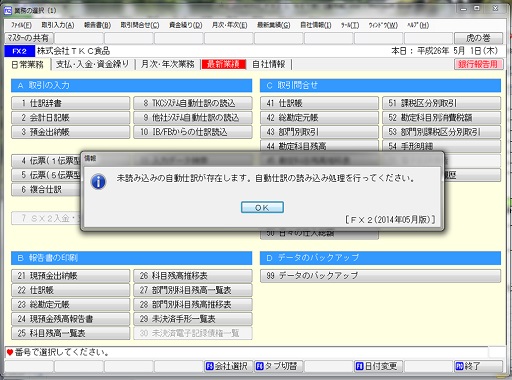Open 6 複合仕訳

coord(46,190)
